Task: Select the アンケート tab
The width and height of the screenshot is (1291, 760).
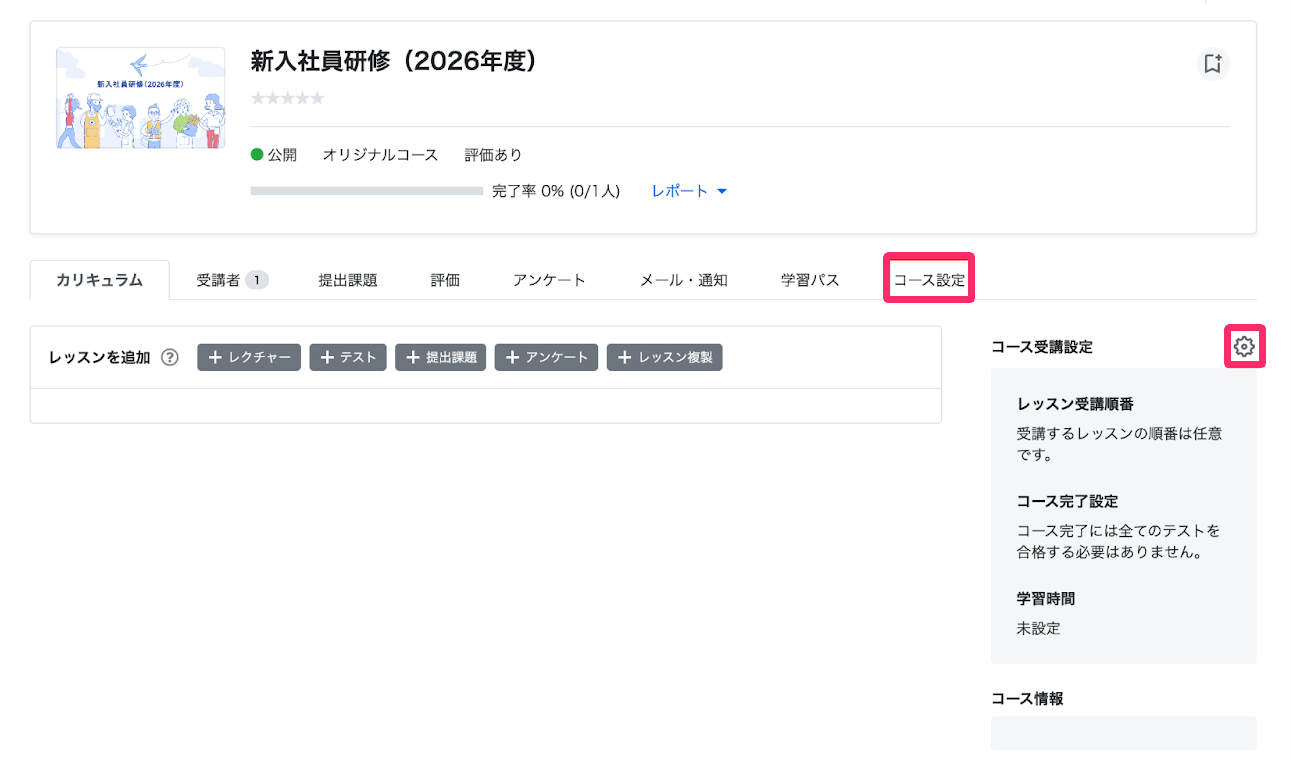Action: [x=549, y=280]
